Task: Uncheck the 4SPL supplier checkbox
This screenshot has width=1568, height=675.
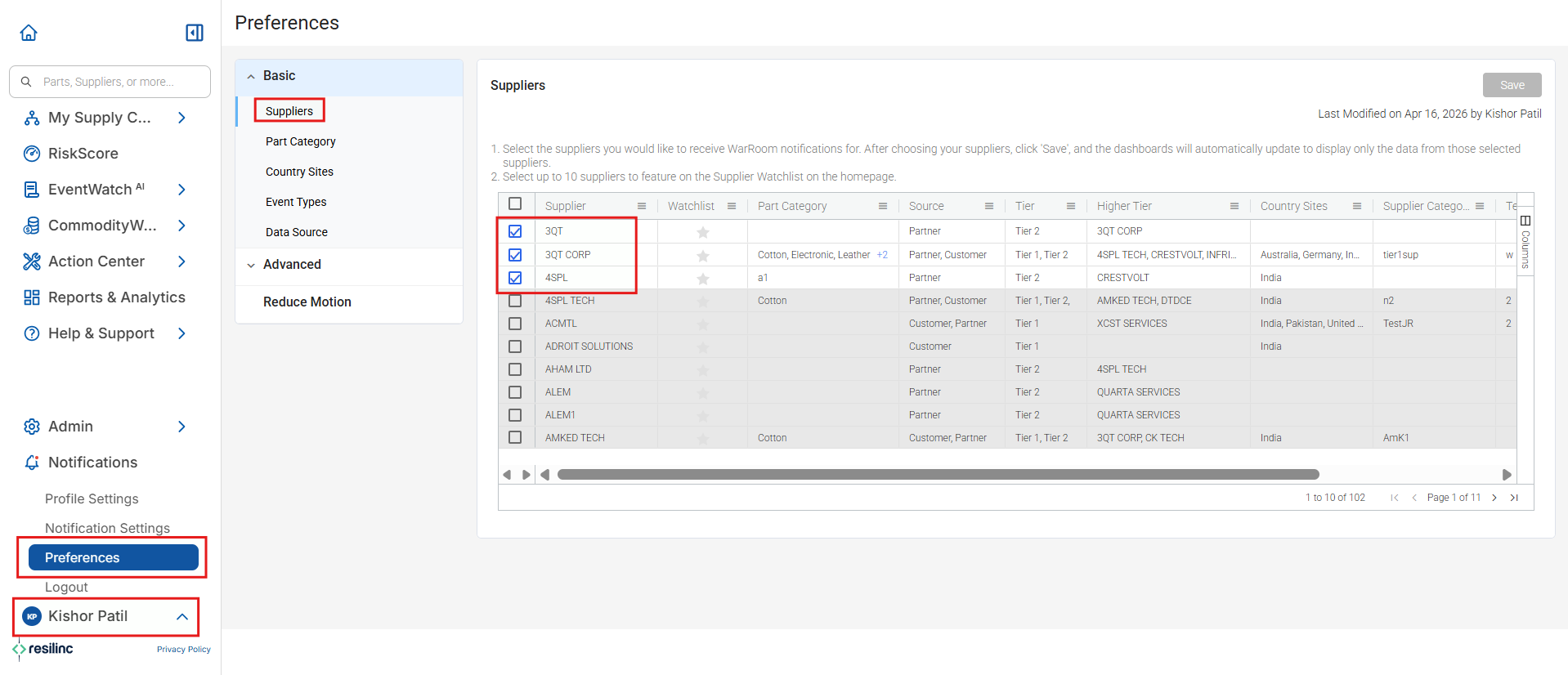Action: coord(515,278)
